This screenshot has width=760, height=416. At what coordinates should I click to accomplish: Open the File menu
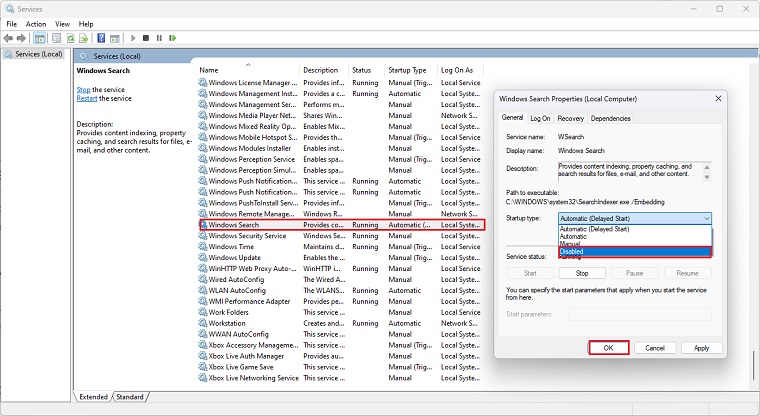(x=12, y=24)
